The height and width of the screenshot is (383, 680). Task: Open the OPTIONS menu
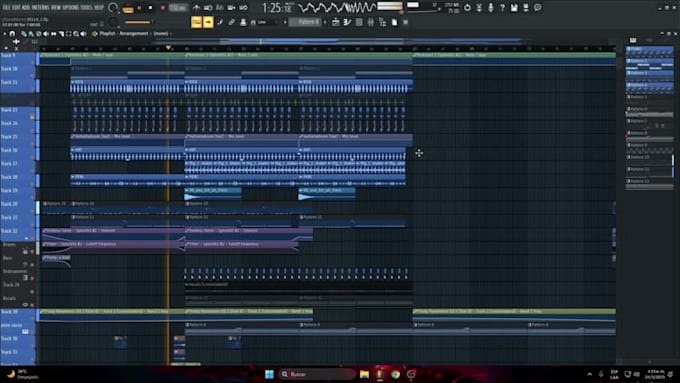pyautogui.click(x=71, y=7)
